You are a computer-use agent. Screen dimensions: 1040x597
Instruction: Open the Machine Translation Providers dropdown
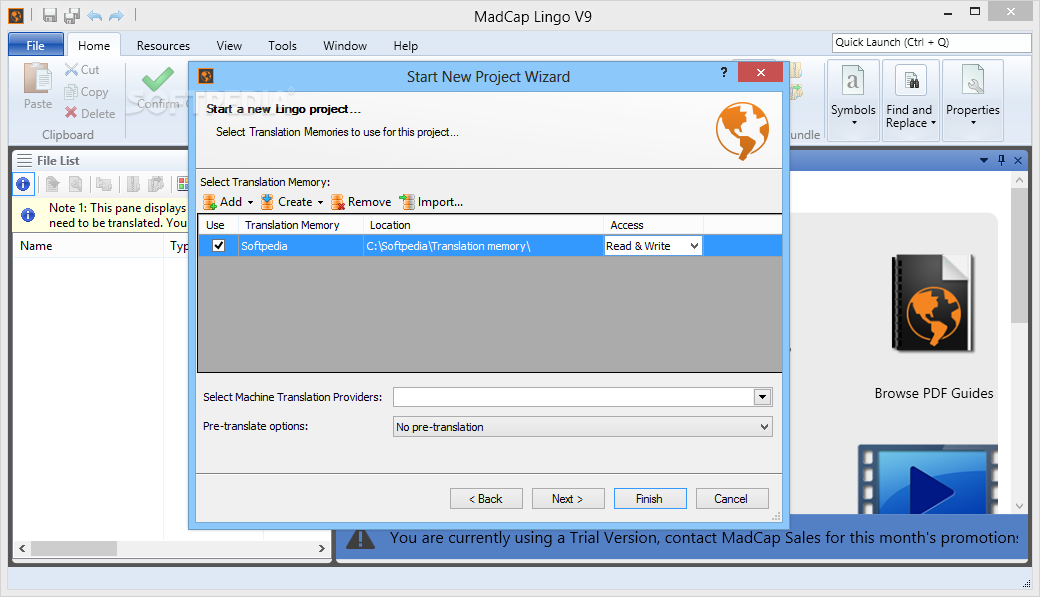(762, 397)
